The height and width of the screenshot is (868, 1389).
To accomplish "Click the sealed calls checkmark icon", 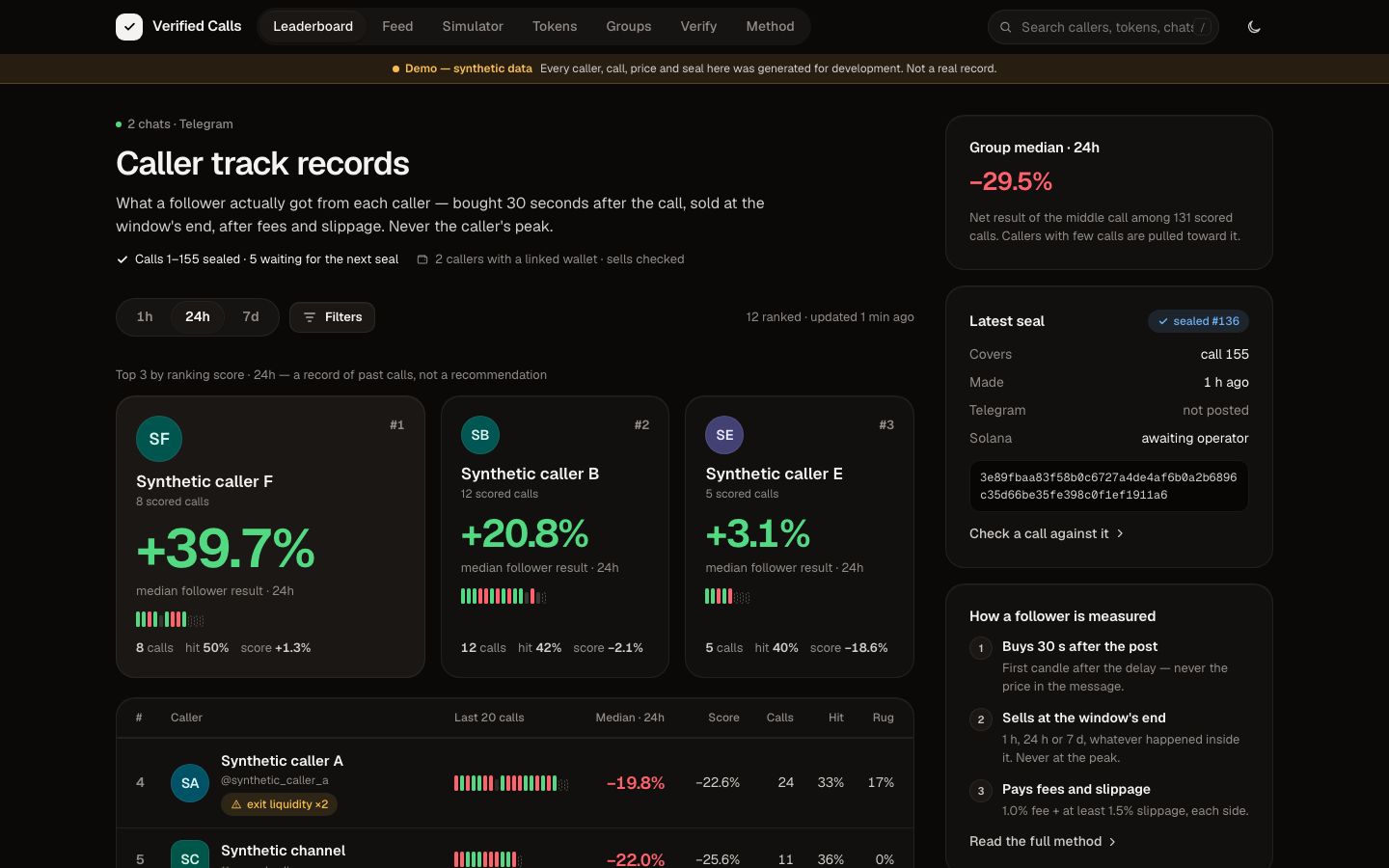I will point(123,259).
